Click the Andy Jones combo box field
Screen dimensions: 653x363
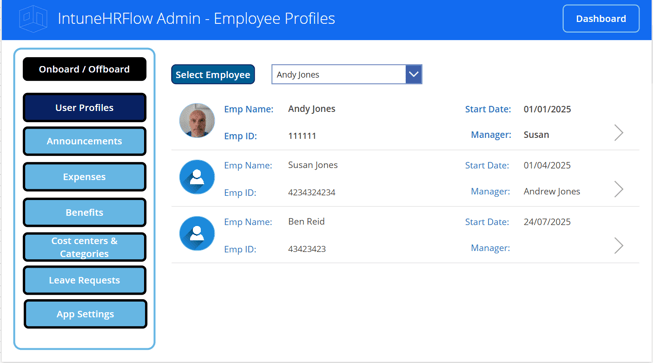tap(346, 75)
